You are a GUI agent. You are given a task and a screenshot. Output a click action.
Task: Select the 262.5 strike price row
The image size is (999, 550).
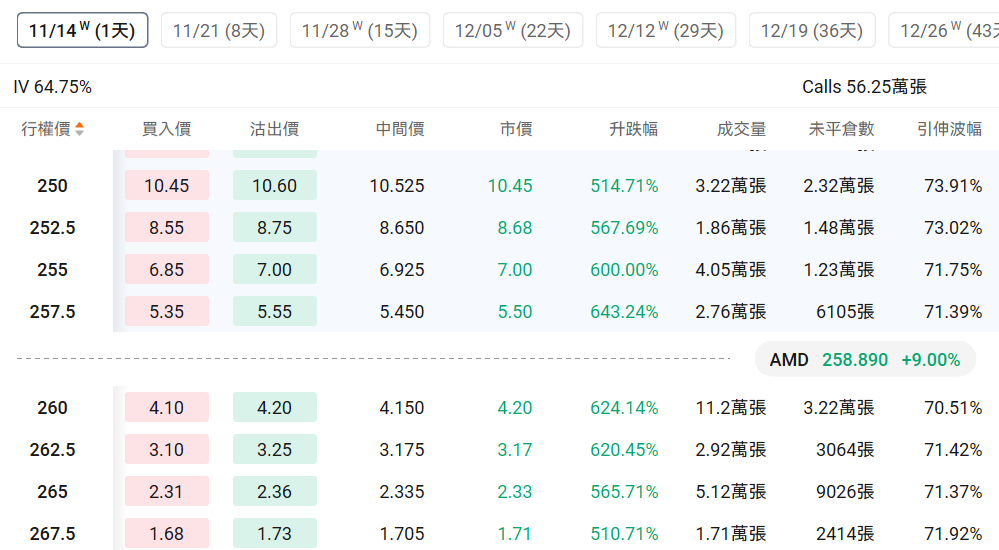pyautogui.click(x=52, y=450)
